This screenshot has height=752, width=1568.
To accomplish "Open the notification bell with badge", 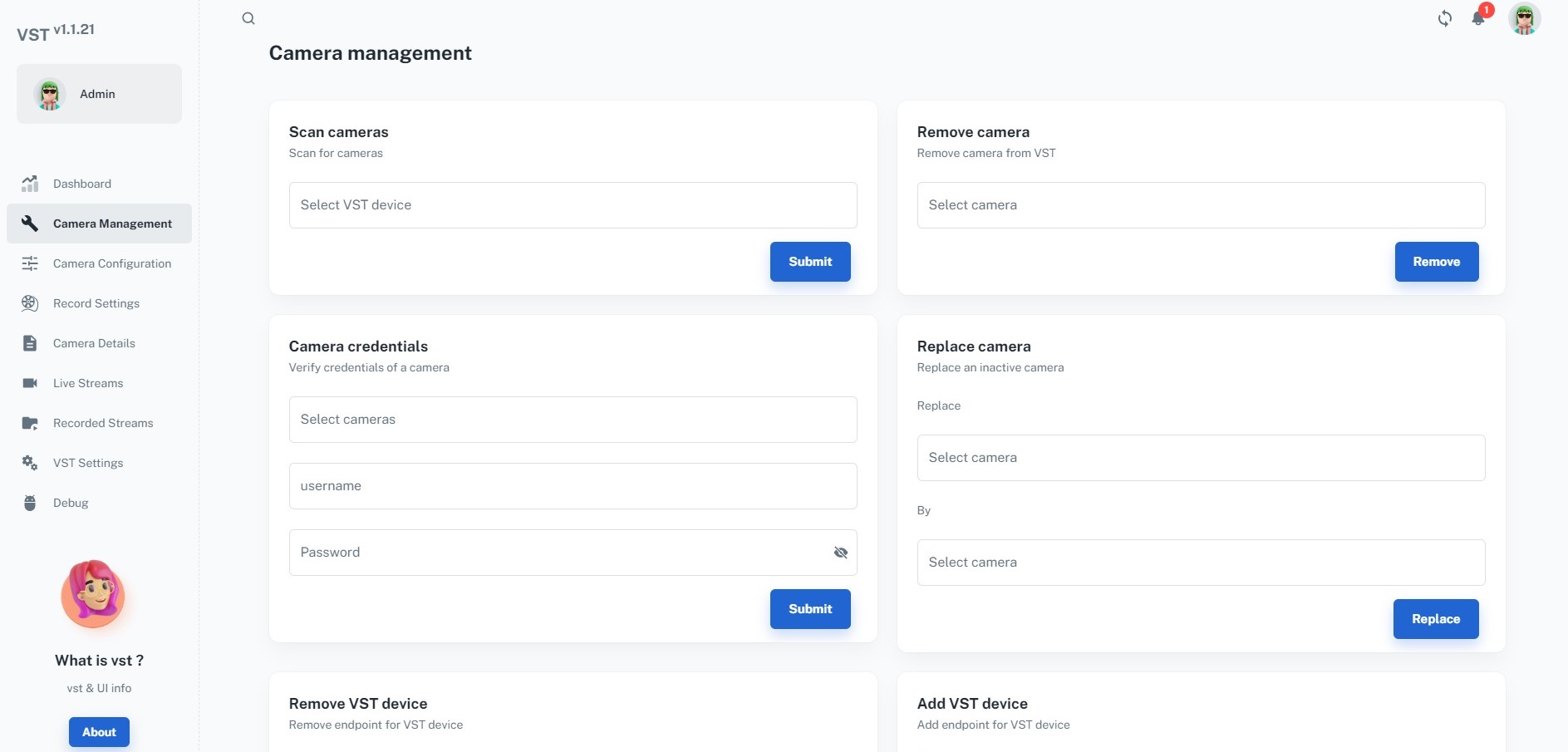I will [x=1479, y=18].
